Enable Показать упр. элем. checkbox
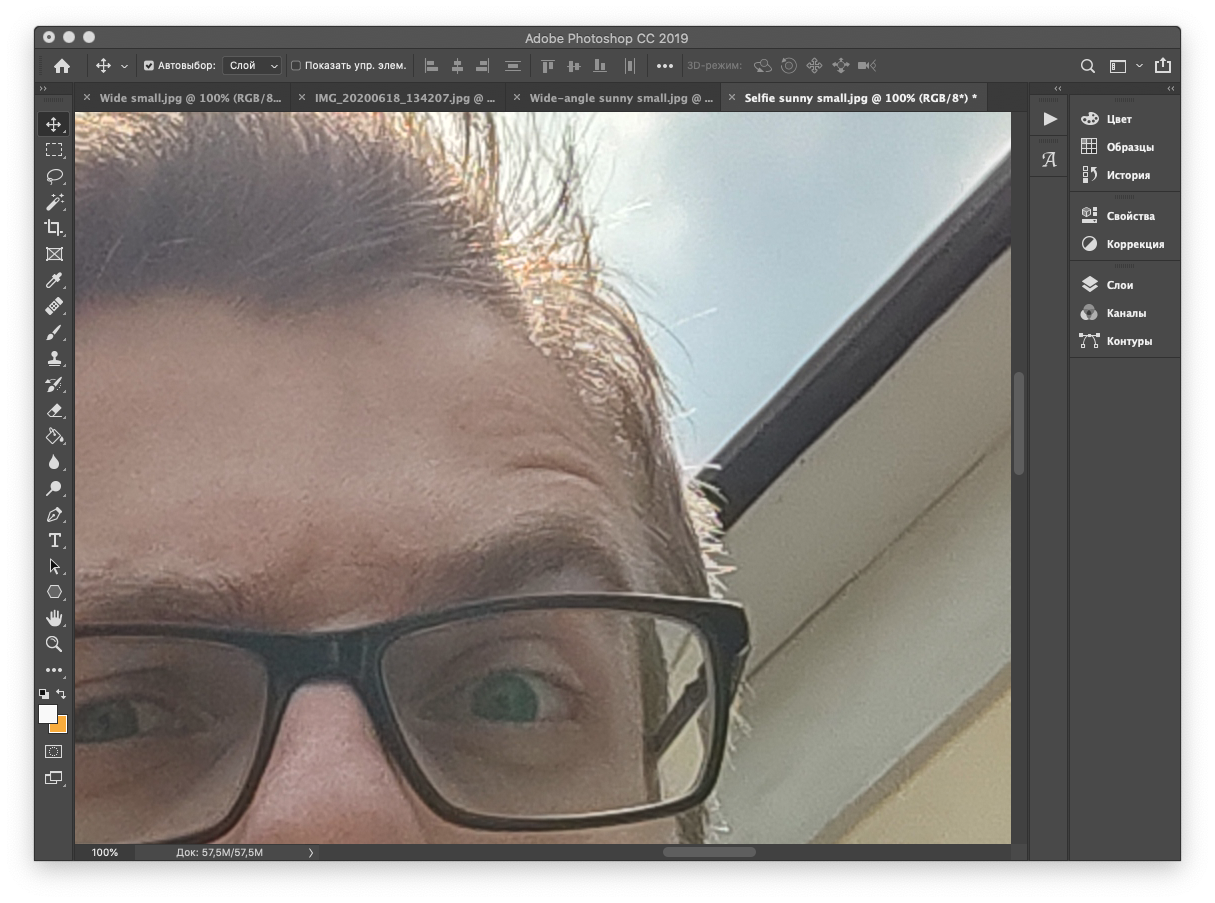1215x903 pixels. pyautogui.click(x=296, y=66)
